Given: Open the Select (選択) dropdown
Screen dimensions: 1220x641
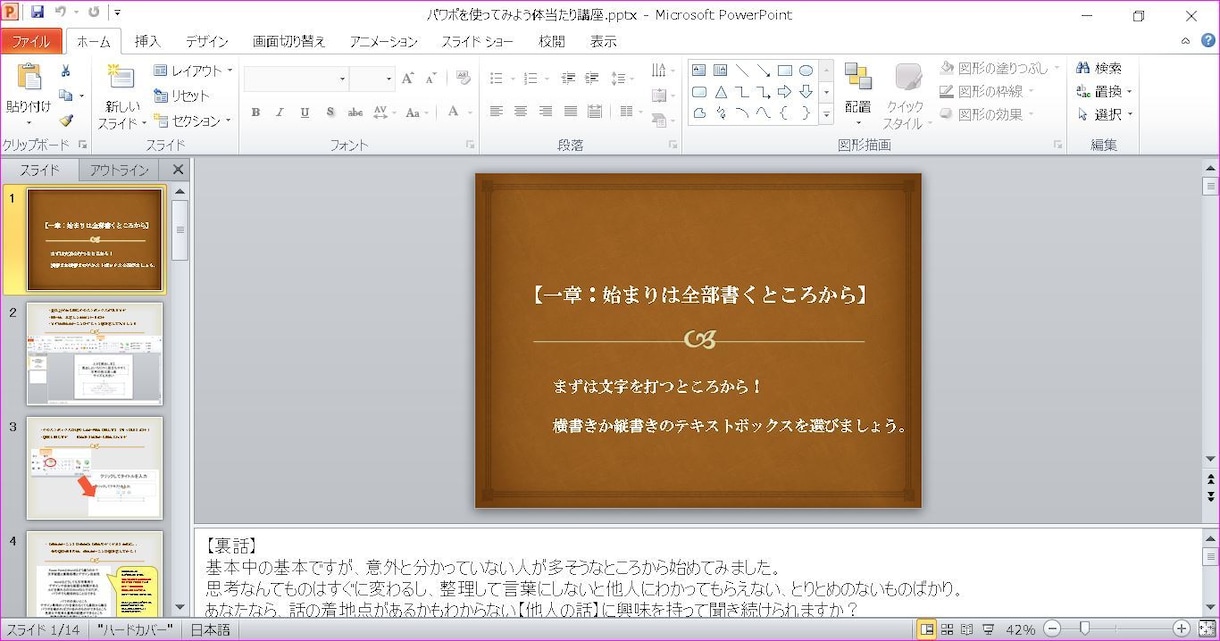Looking at the screenshot, I should click(1104, 115).
